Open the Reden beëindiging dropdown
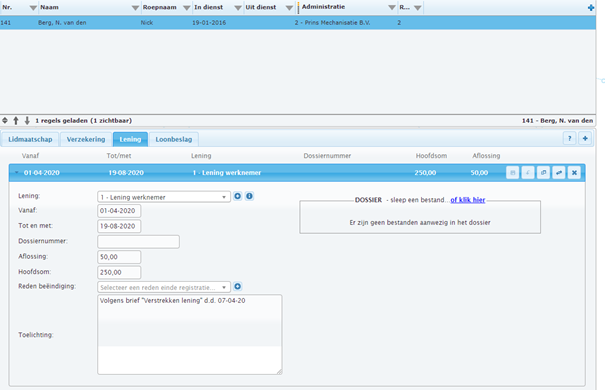This screenshot has height=390, width=605. pos(164,287)
